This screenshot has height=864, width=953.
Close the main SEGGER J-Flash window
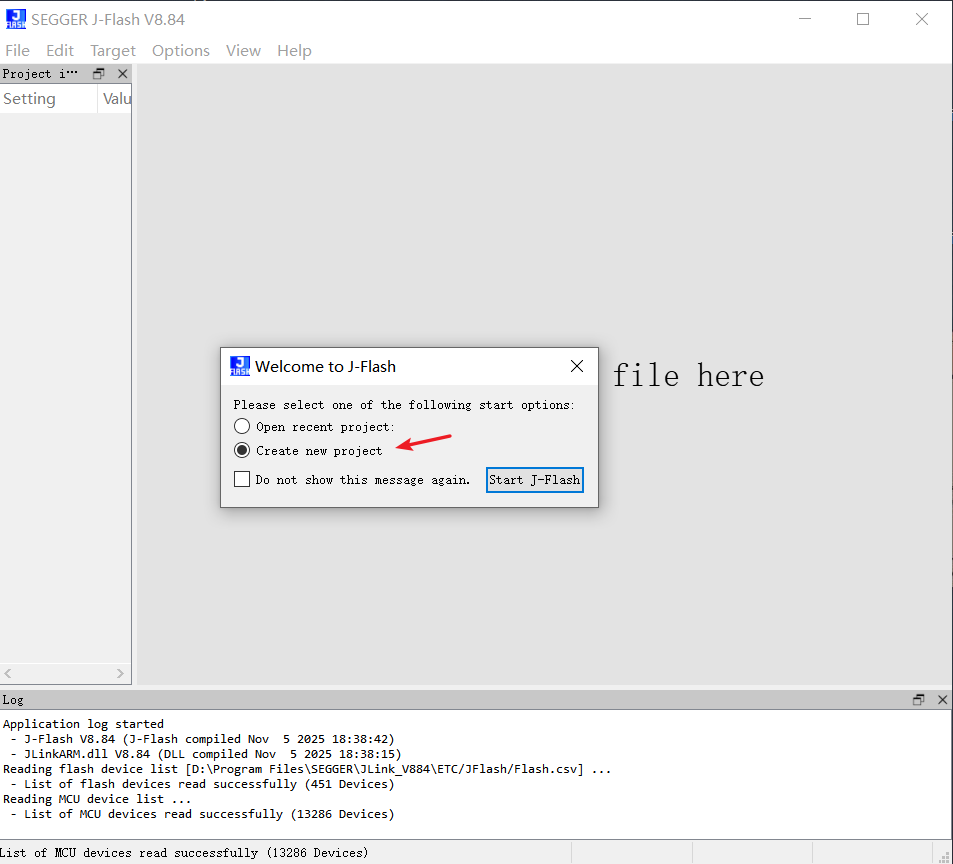921,19
